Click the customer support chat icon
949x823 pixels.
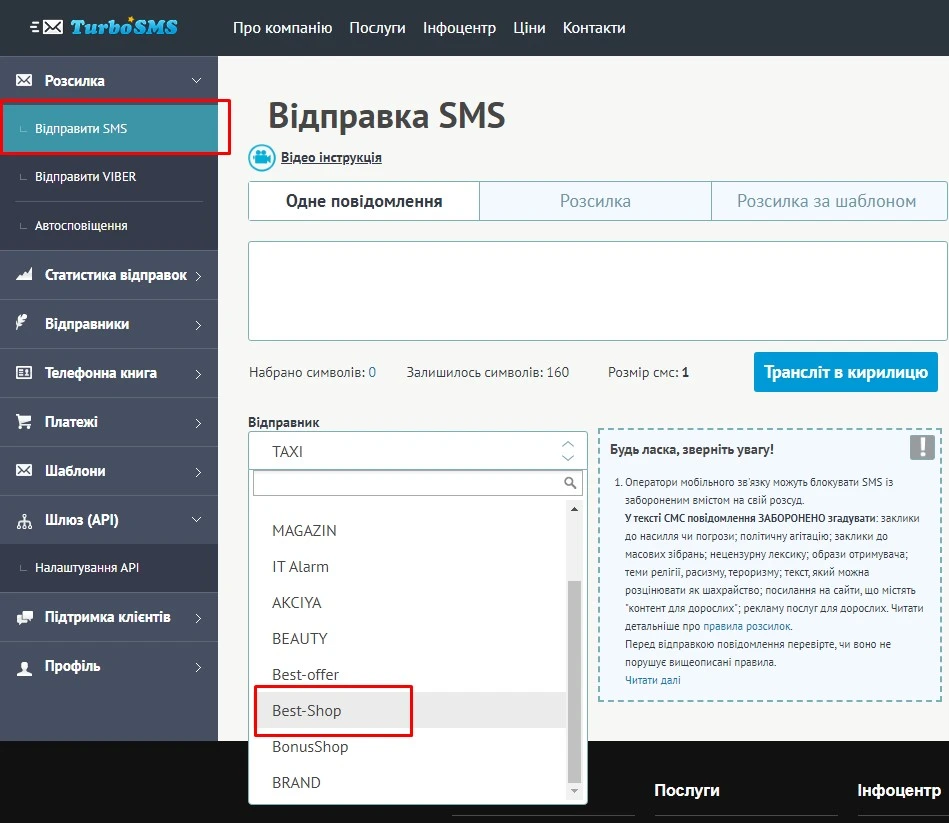tap(24, 617)
